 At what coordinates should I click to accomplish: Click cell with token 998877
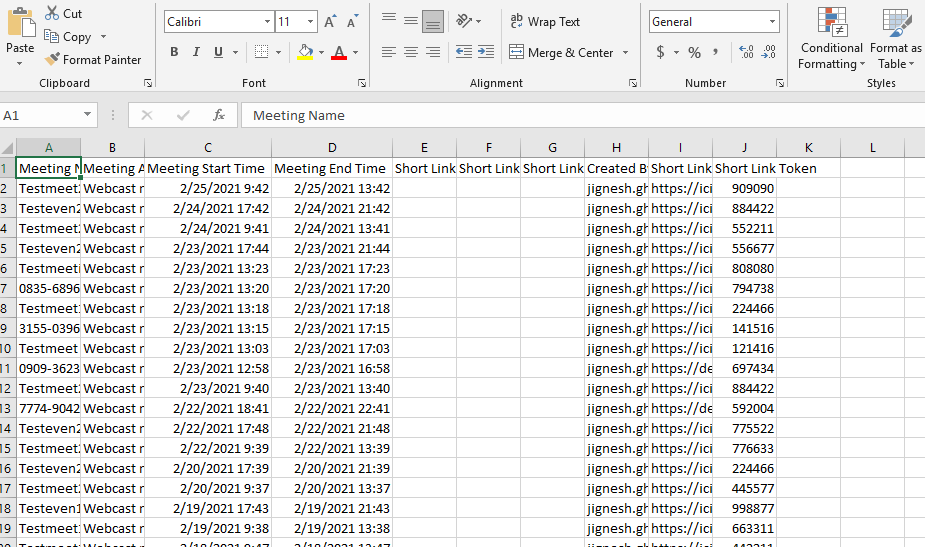point(744,509)
